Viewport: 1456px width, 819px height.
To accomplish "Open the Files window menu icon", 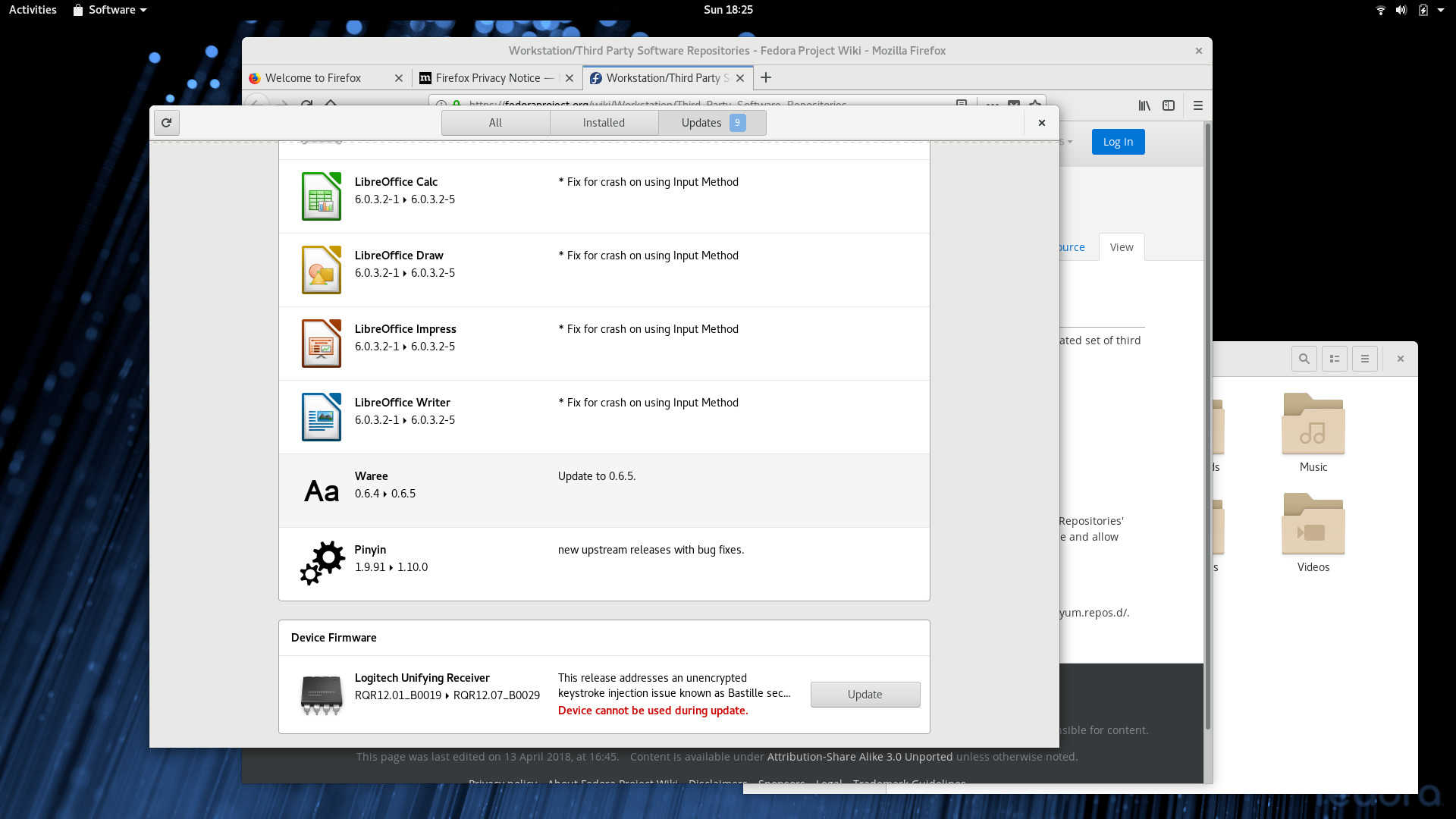I will click(x=1365, y=359).
